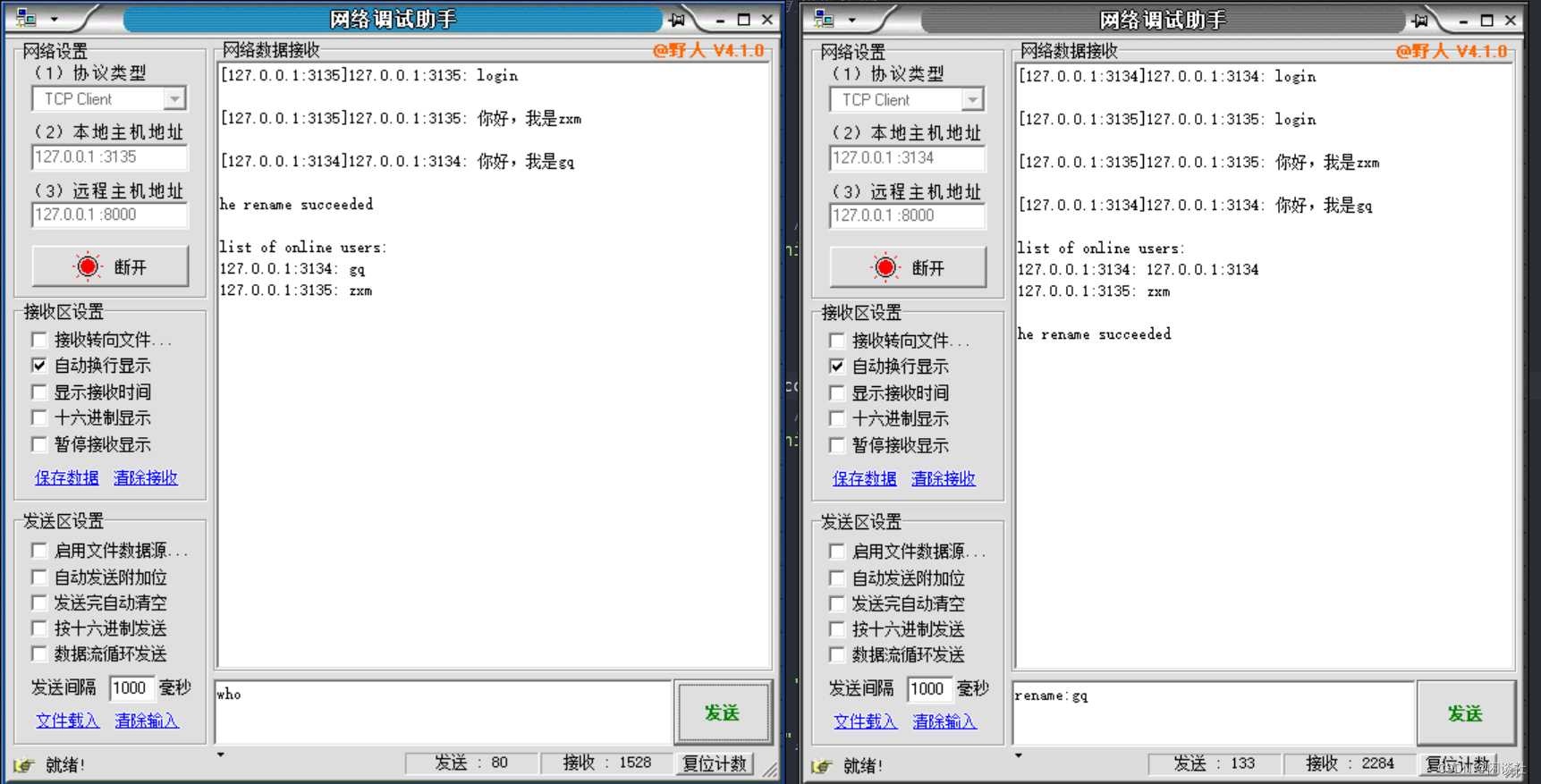Screen dimensions: 1541x784
Task: Click 保存数据 link in right window
Action: coord(865,478)
